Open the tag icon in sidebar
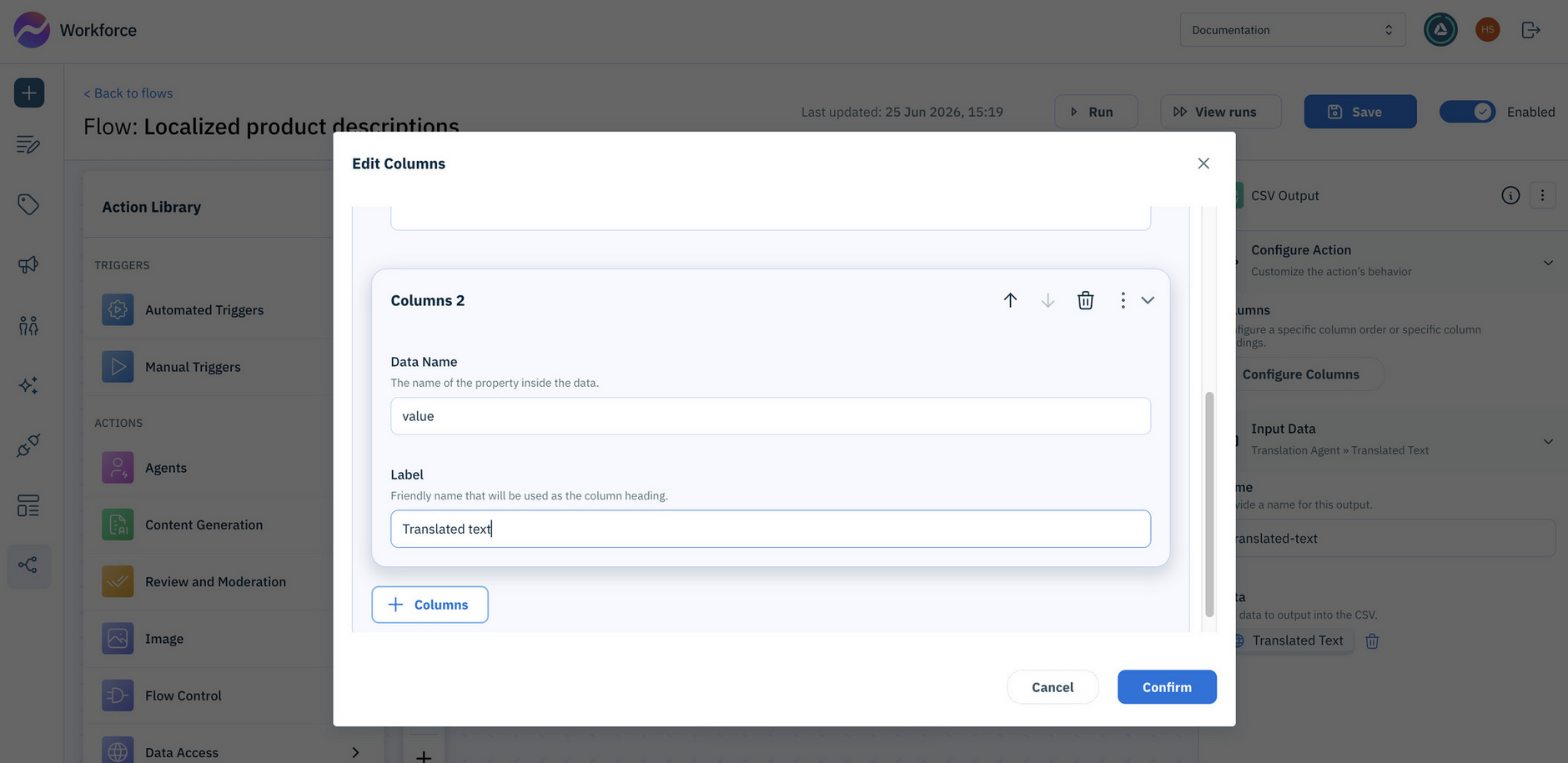 coord(28,204)
